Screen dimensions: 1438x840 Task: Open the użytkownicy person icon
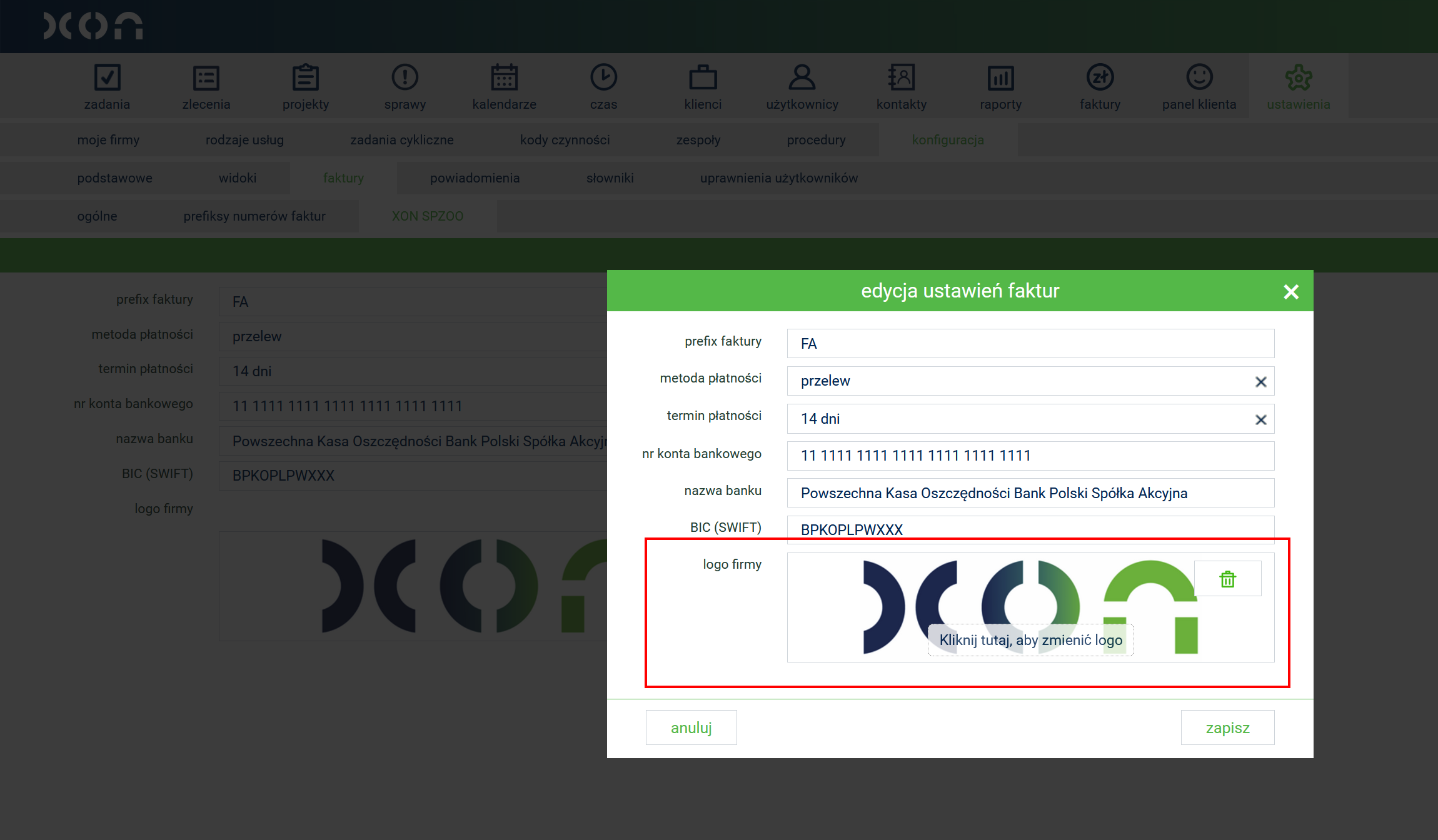(802, 77)
